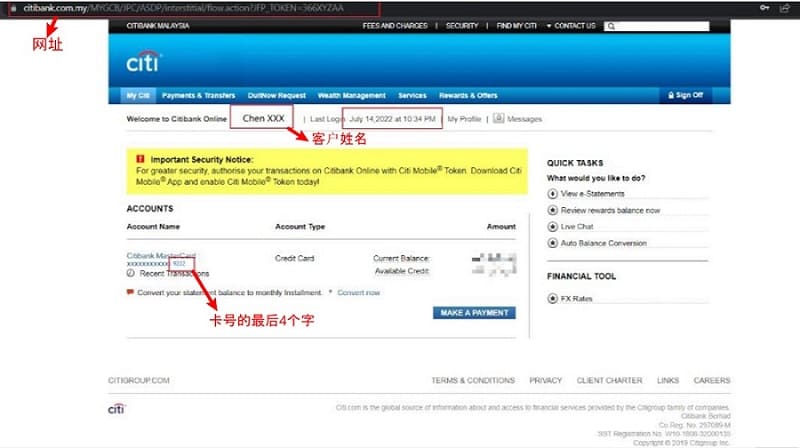This screenshot has height=448, width=800.
Task: Click the Review rewards balance arrow icon
Action: point(552,210)
